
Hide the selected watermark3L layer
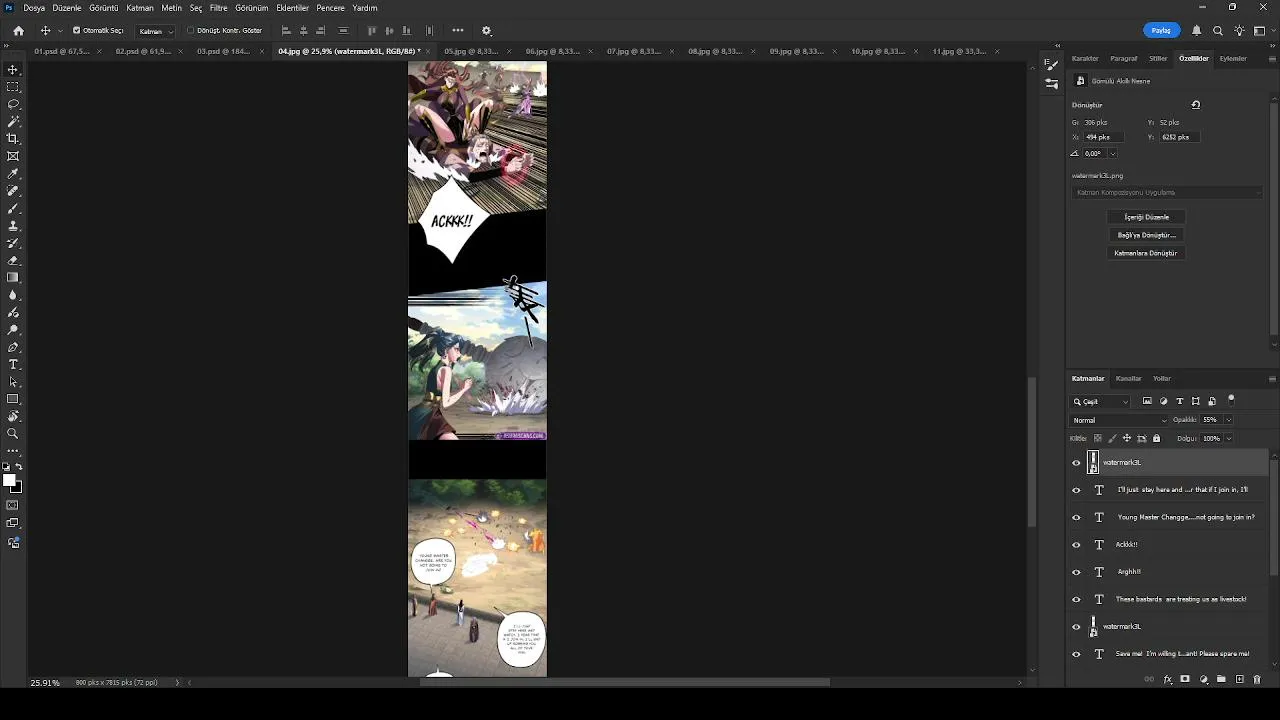coord(1076,463)
